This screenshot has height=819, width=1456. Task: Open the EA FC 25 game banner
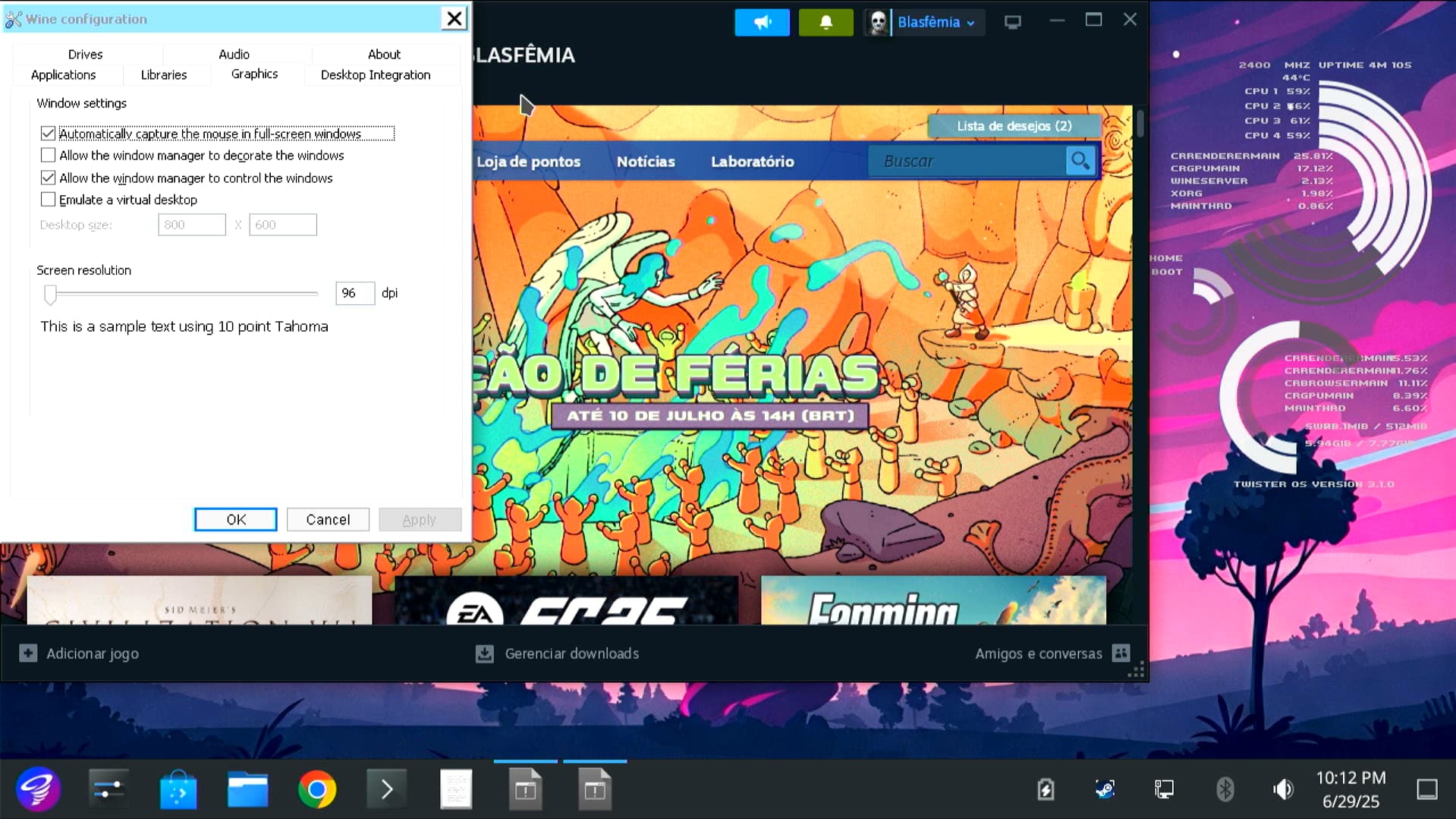click(566, 600)
